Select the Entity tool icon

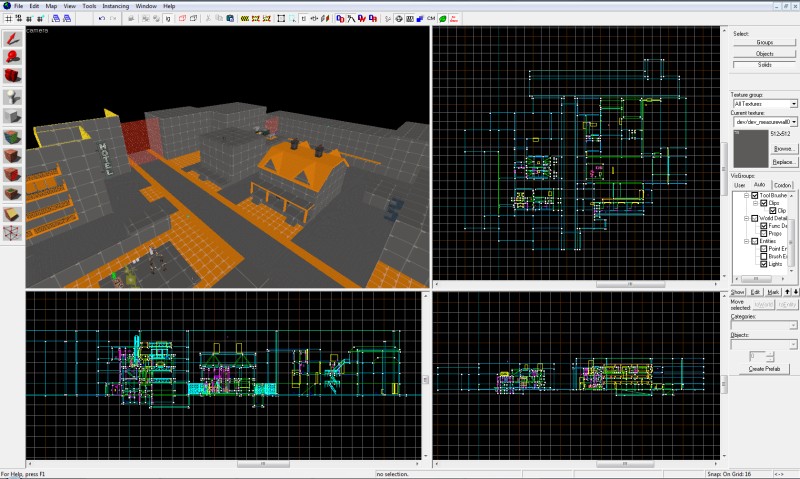pos(12,97)
